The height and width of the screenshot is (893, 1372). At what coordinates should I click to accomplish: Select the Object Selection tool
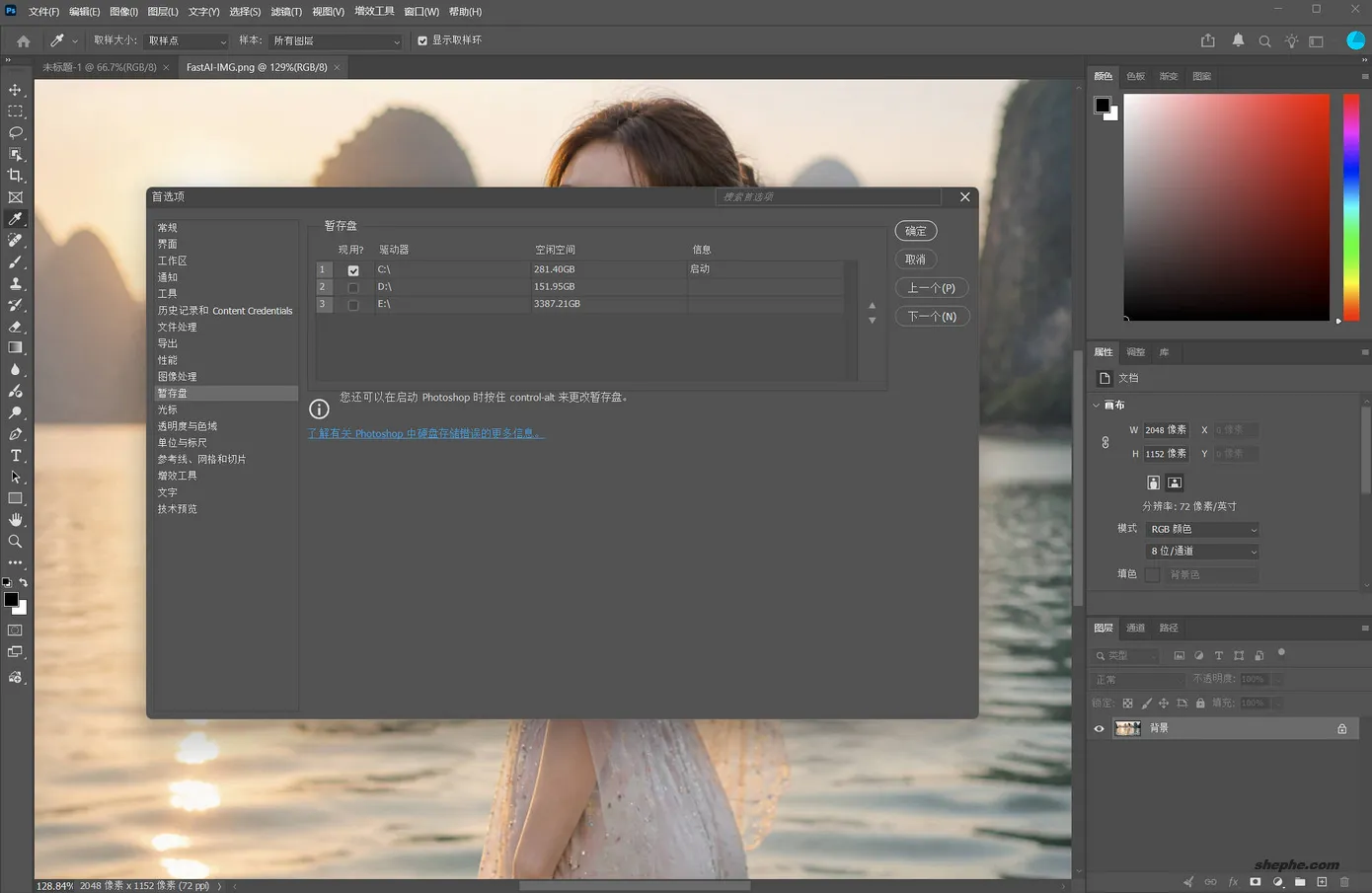[x=15, y=155]
